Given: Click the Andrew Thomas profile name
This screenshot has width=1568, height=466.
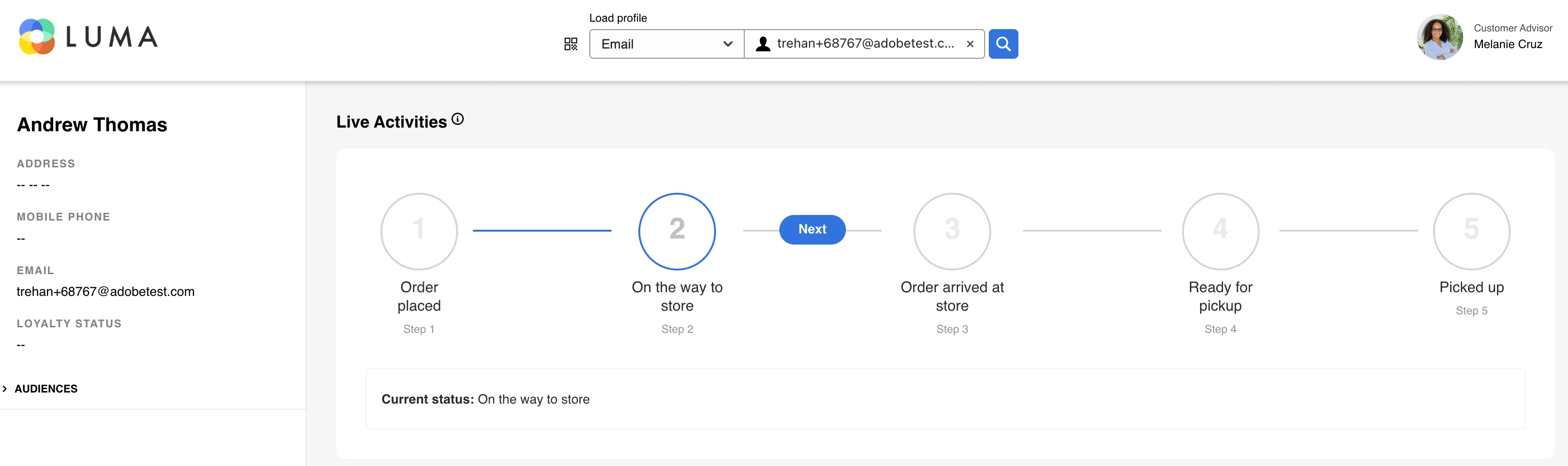Looking at the screenshot, I should (x=92, y=124).
